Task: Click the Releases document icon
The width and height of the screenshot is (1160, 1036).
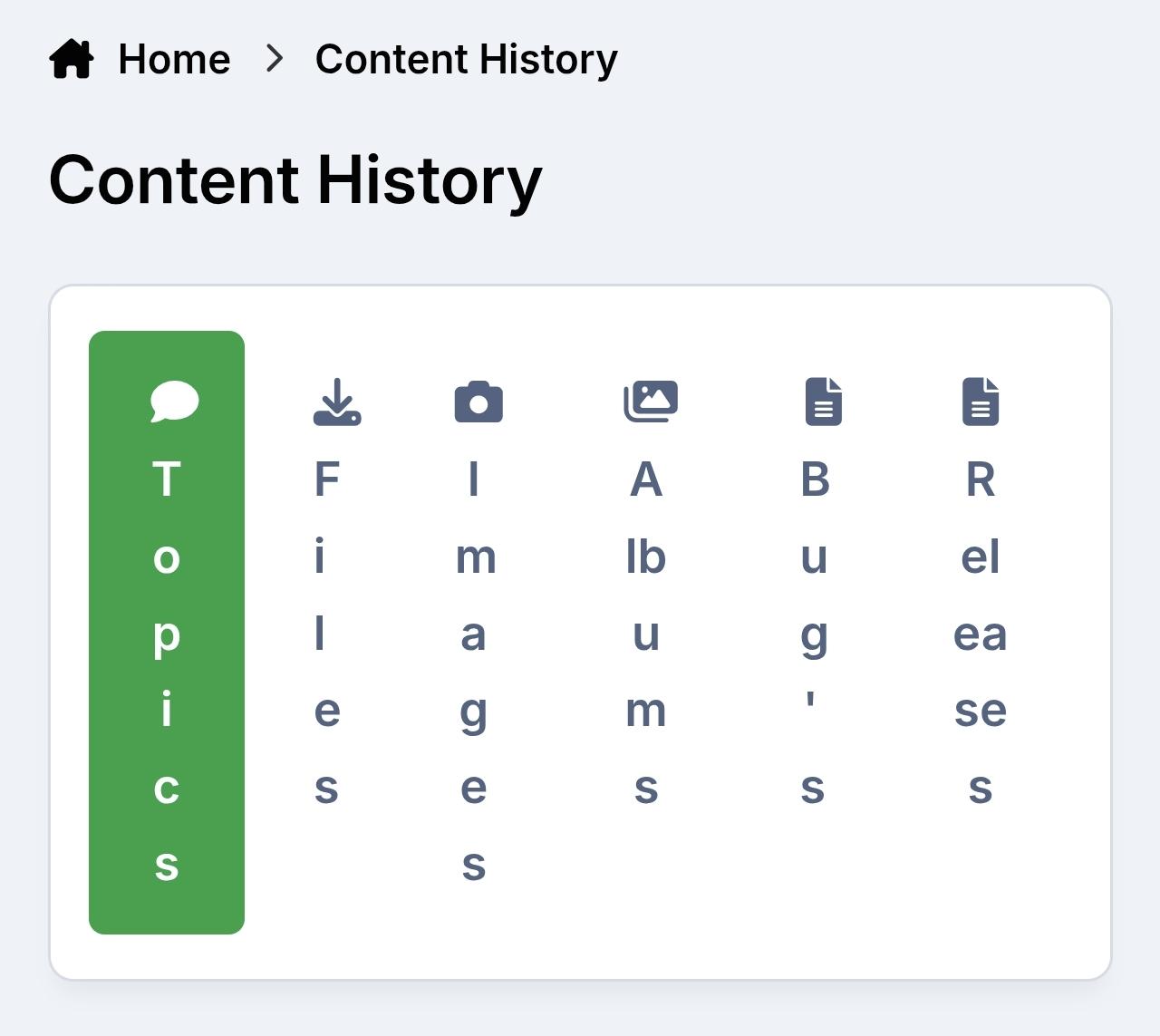Action: [980, 402]
